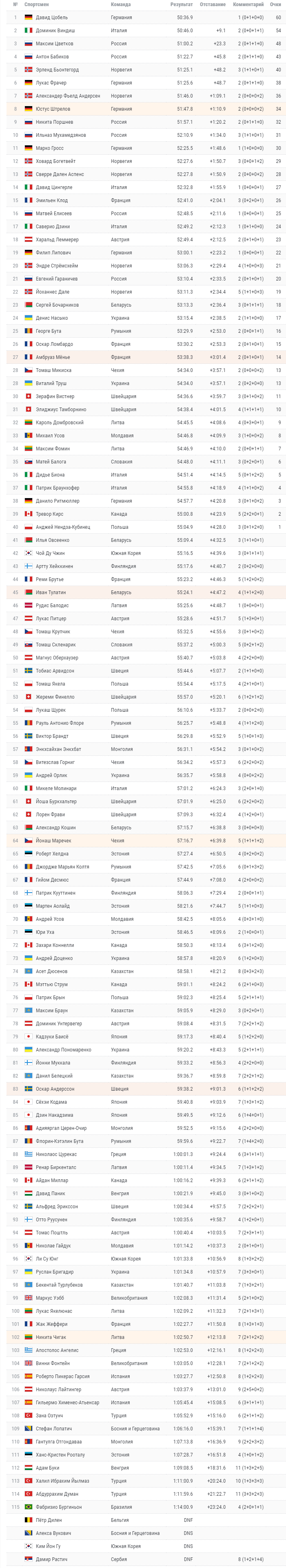Click the Hungarian flag beside Давид Паник
The height and width of the screenshot is (1568, 286).
click(x=28, y=1193)
